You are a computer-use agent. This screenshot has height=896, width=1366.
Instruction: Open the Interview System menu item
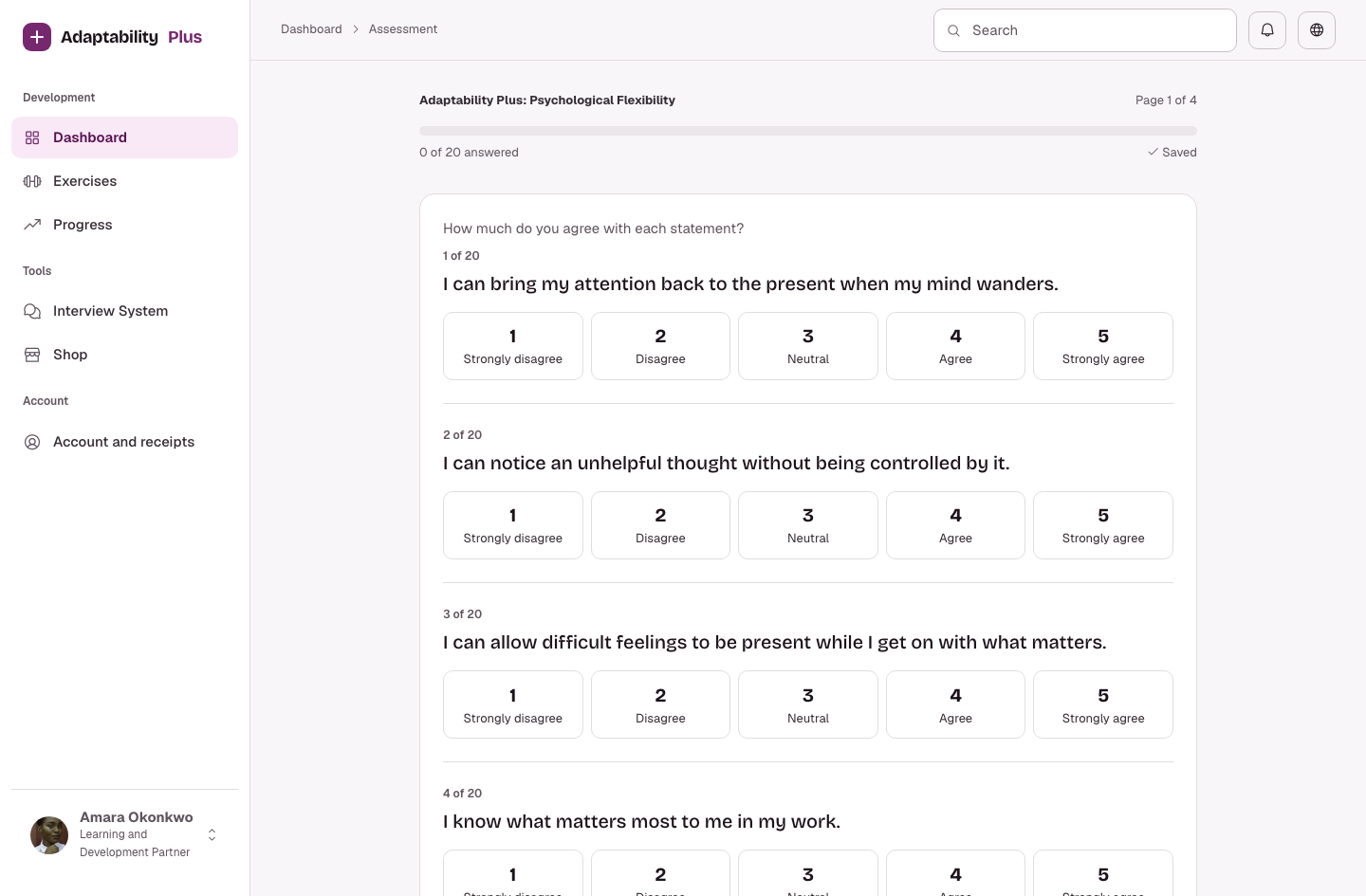pyautogui.click(x=124, y=311)
